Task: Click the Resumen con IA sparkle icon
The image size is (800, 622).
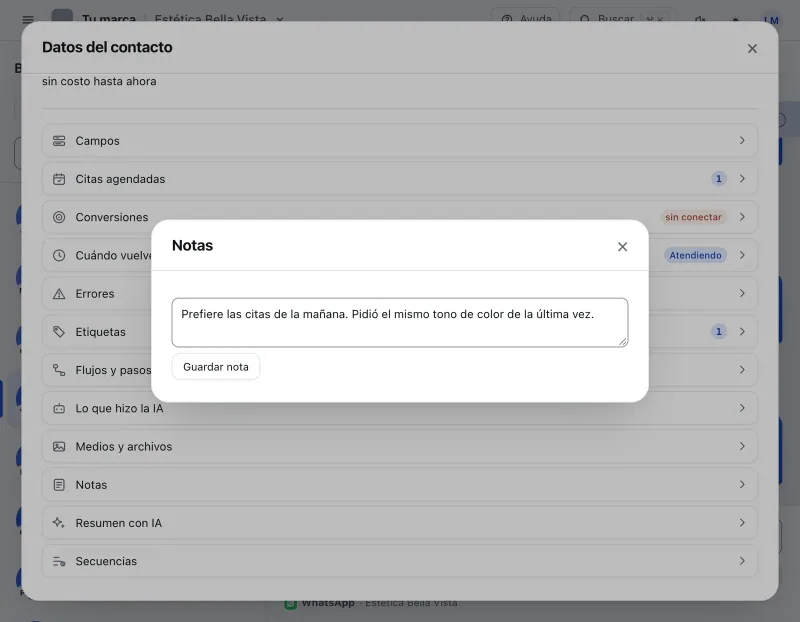Action: coord(59,523)
